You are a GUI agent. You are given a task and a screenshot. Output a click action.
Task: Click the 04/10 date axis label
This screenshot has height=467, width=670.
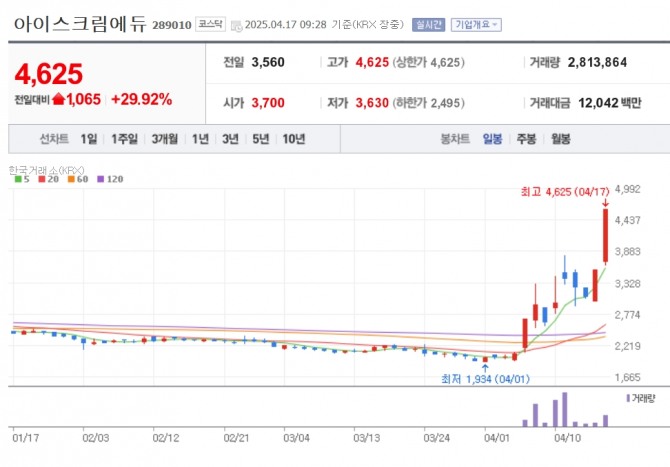click(x=567, y=438)
